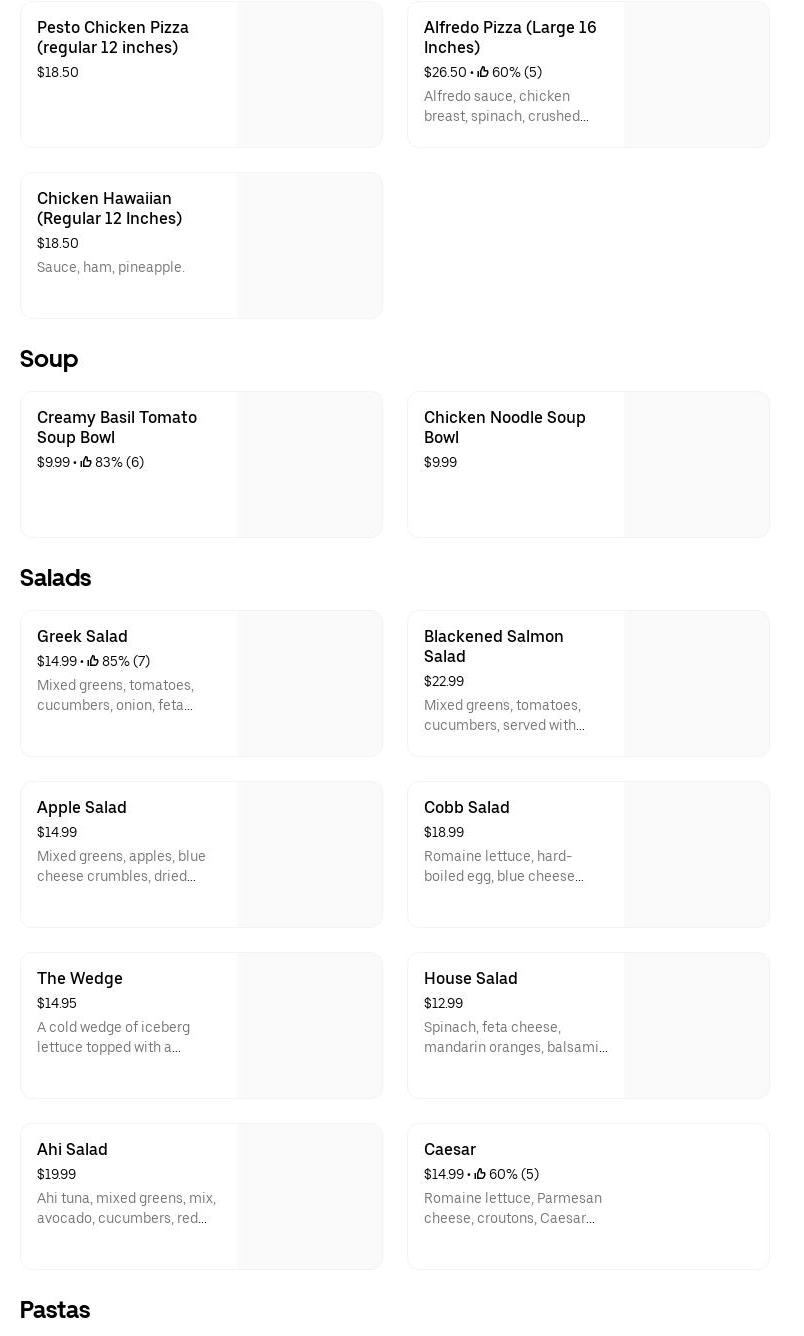The height and width of the screenshot is (1336, 804).
Task: Click the Cobb Salad image placeholder
Action: (x=697, y=855)
